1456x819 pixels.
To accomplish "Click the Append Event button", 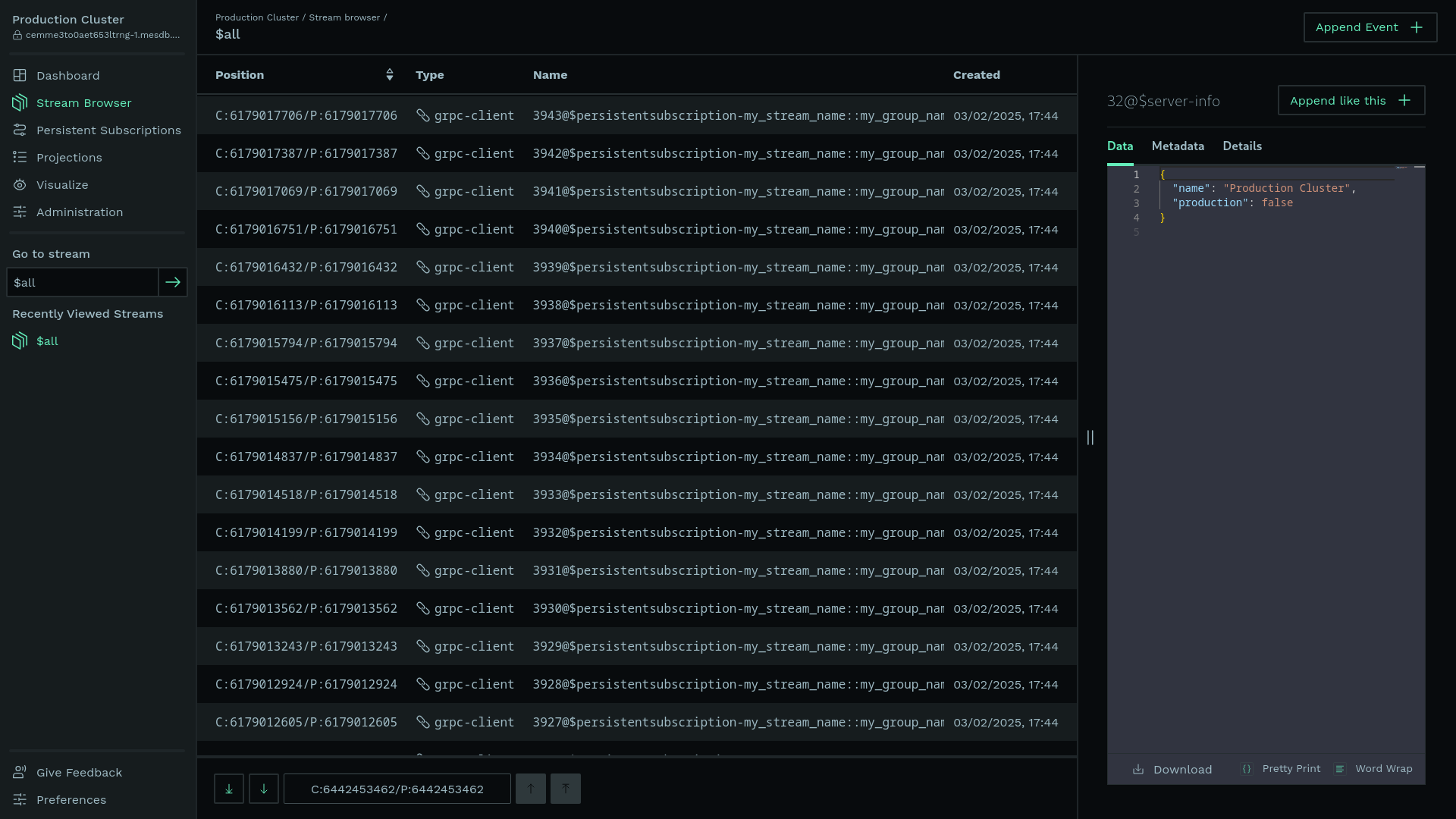I will [x=1370, y=27].
